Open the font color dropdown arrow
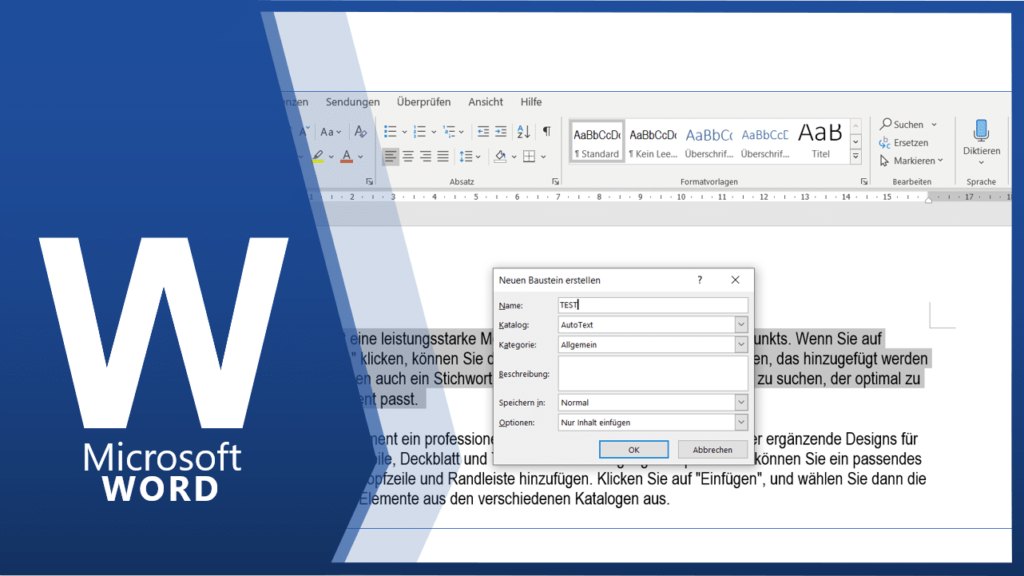 (360, 157)
